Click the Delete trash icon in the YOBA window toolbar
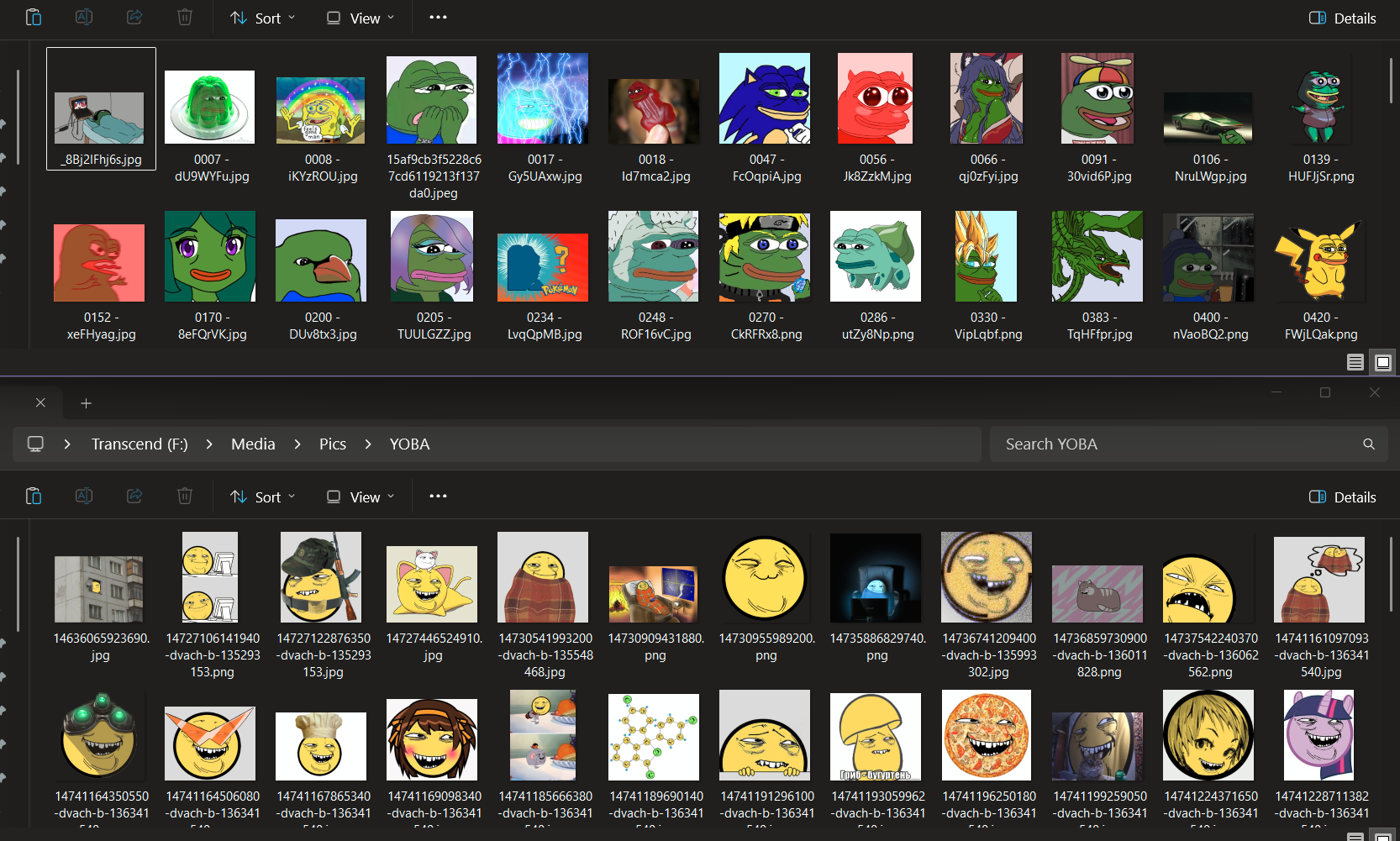Screen dimensions: 1400x841 pos(185,496)
